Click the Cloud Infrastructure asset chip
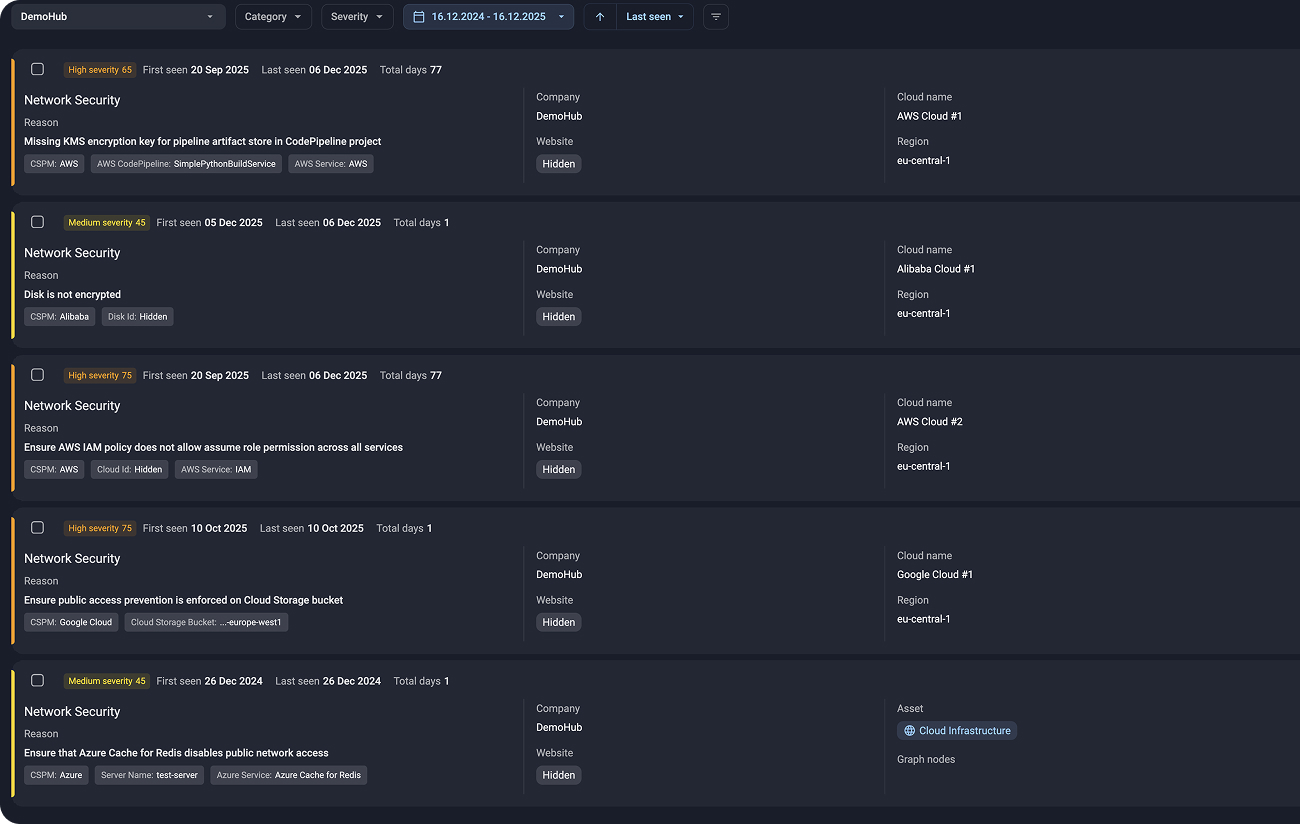This screenshot has height=824, width=1300. (x=957, y=731)
